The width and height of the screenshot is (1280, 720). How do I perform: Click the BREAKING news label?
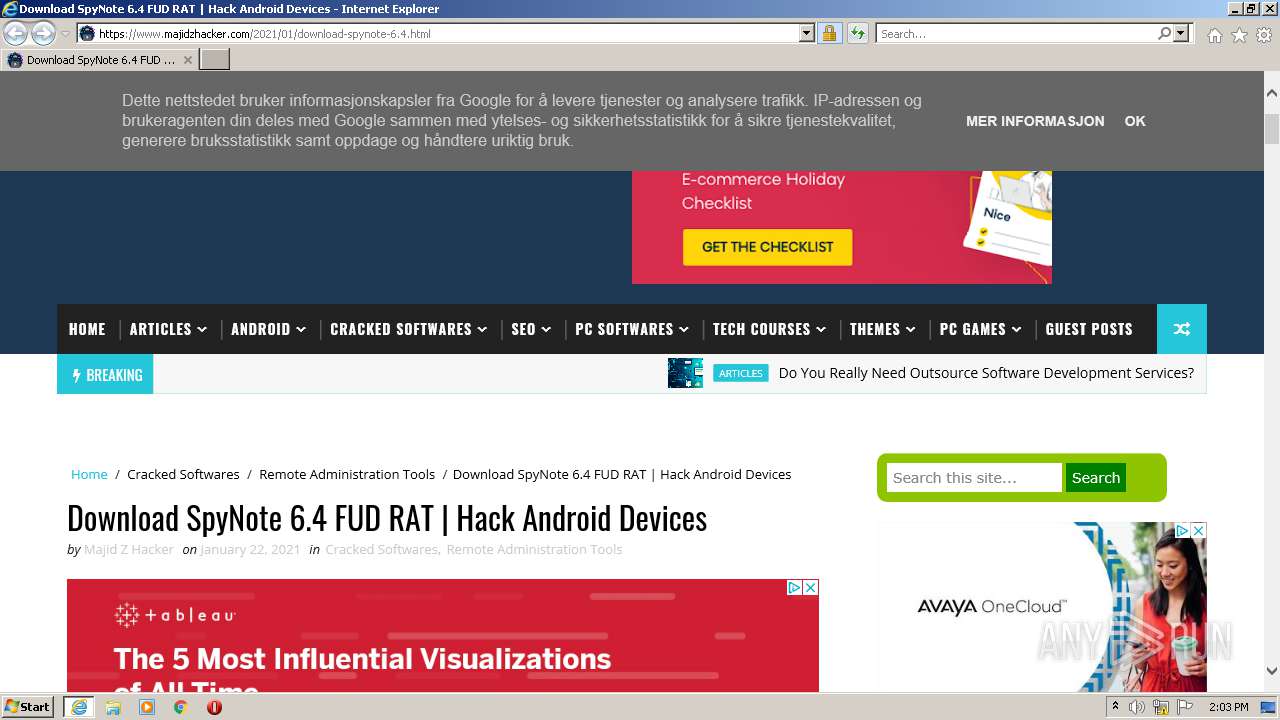[x=105, y=375]
